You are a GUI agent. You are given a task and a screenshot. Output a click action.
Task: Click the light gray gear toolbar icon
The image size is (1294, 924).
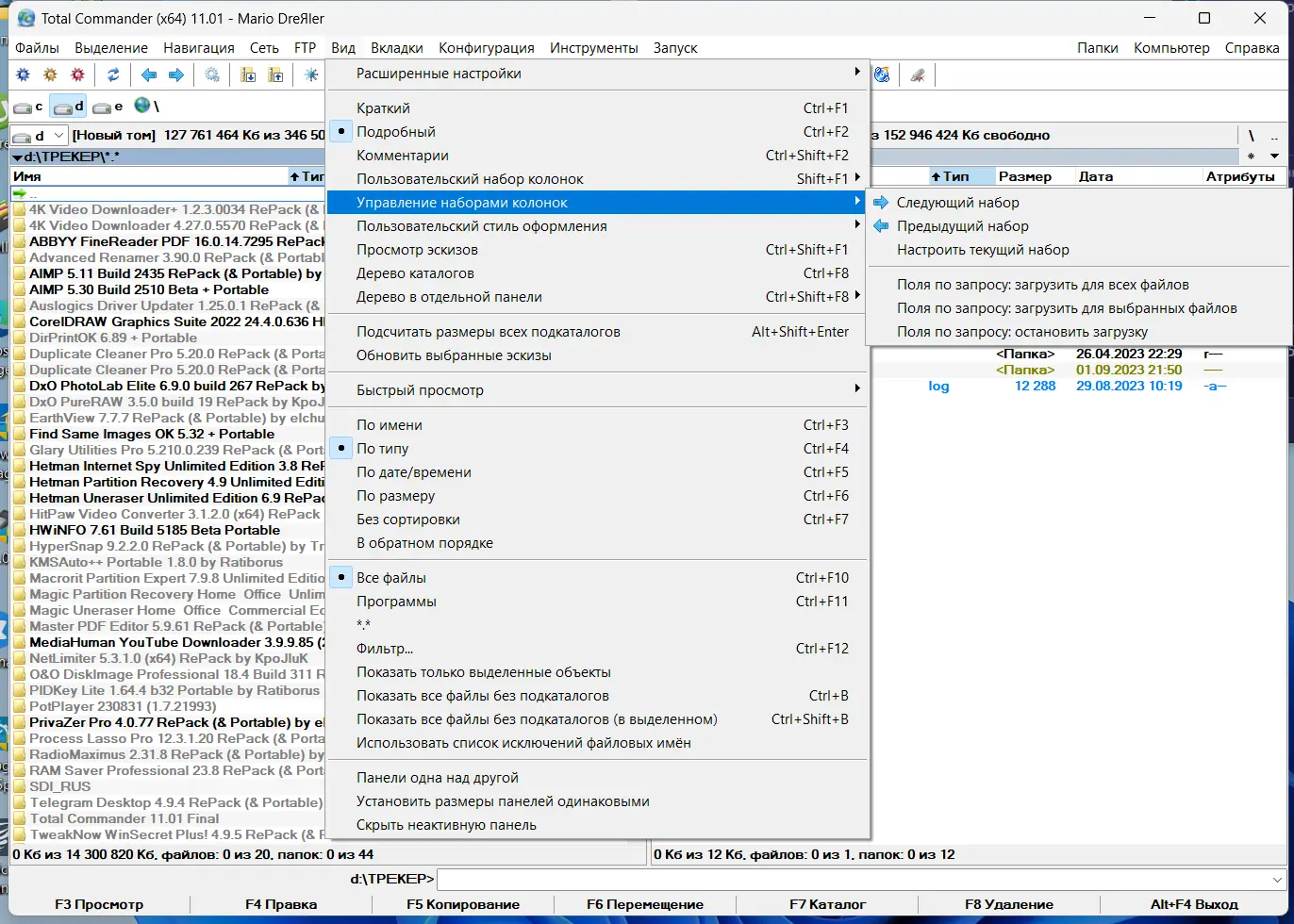coord(212,75)
